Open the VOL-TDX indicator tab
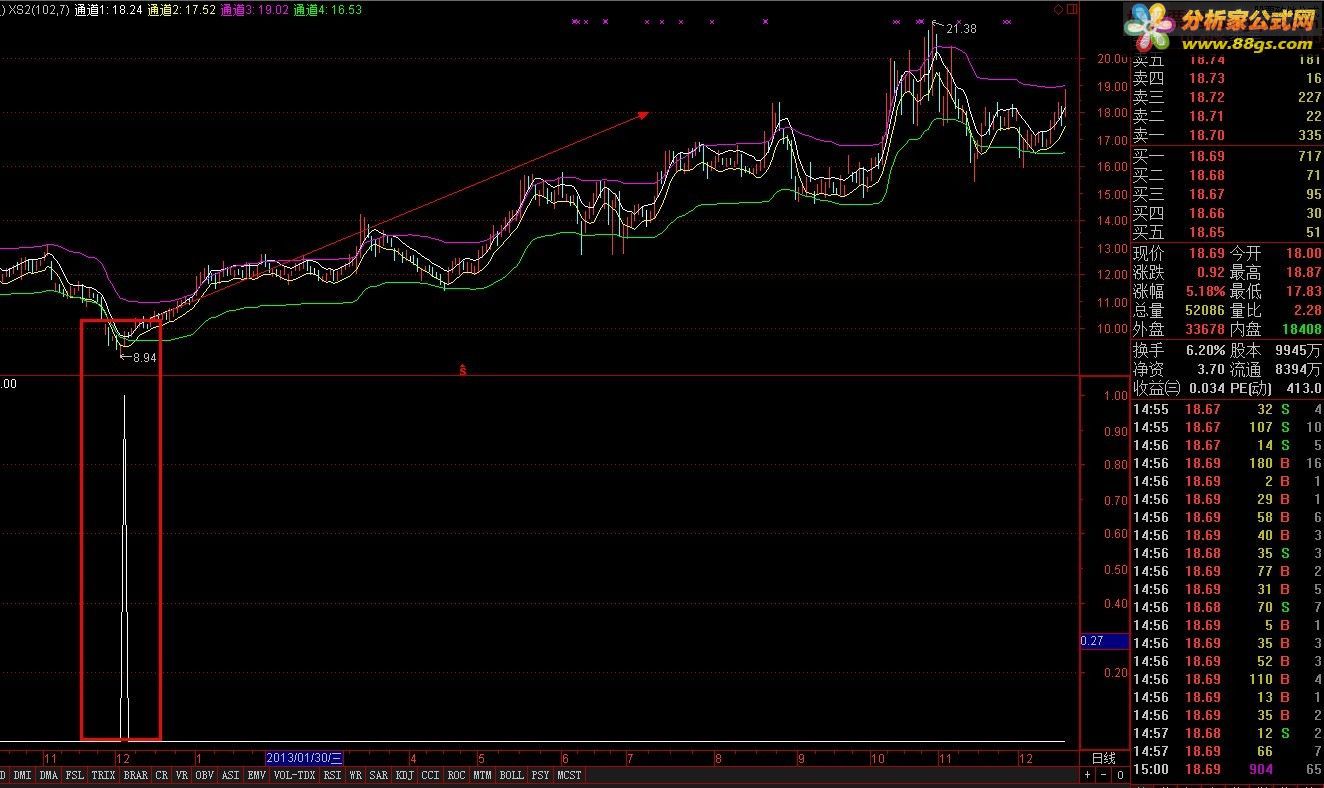This screenshot has height=788, width=1324. pyautogui.click(x=295, y=775)
